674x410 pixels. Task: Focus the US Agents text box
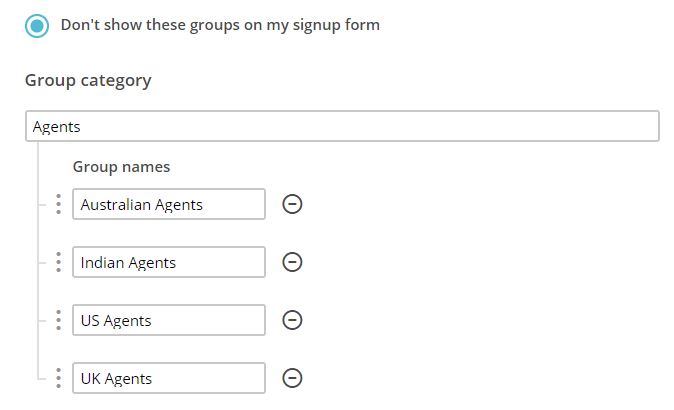click(x=168, y=320)
